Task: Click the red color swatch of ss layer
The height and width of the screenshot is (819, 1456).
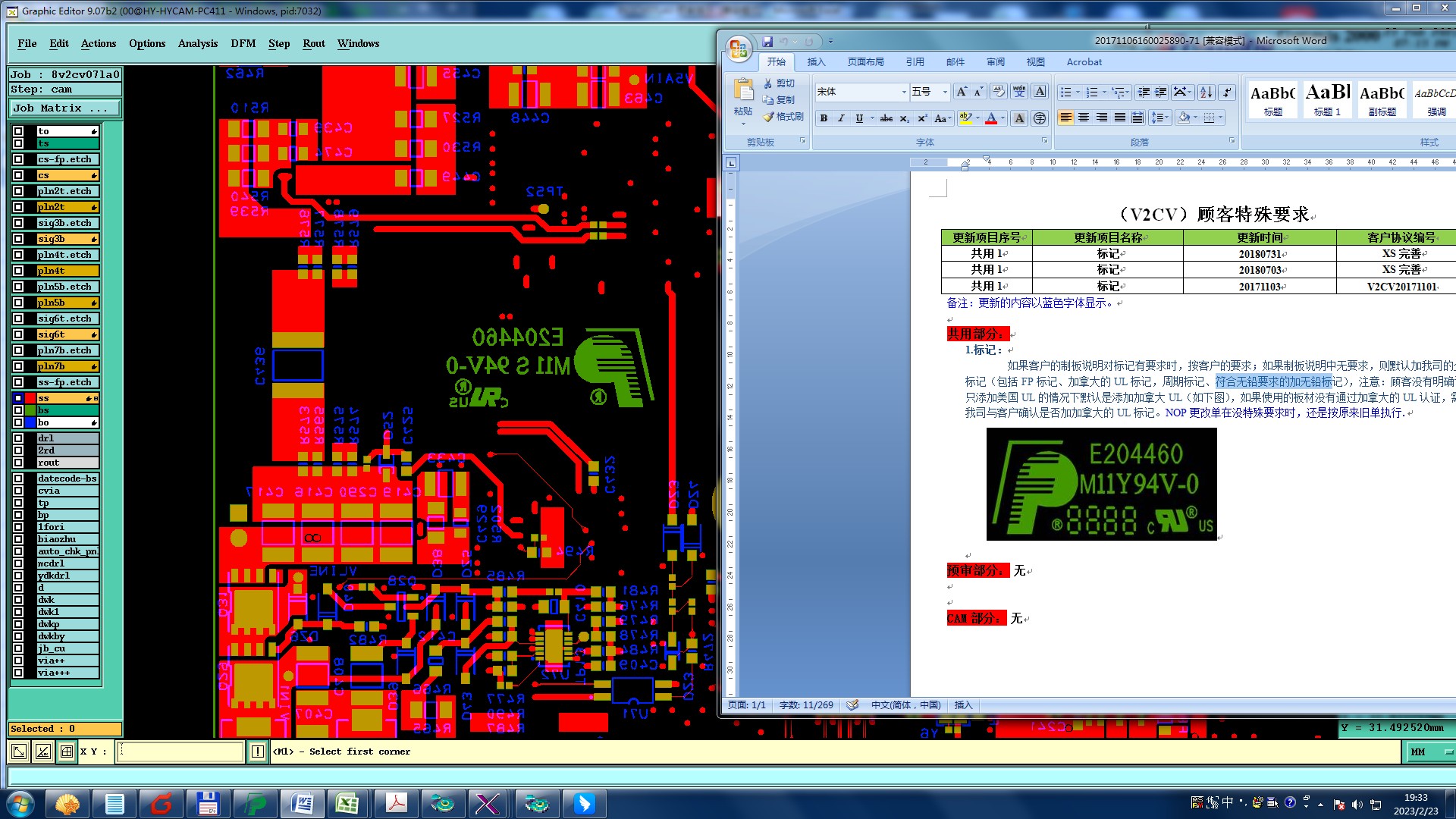Action: (30, 398)
